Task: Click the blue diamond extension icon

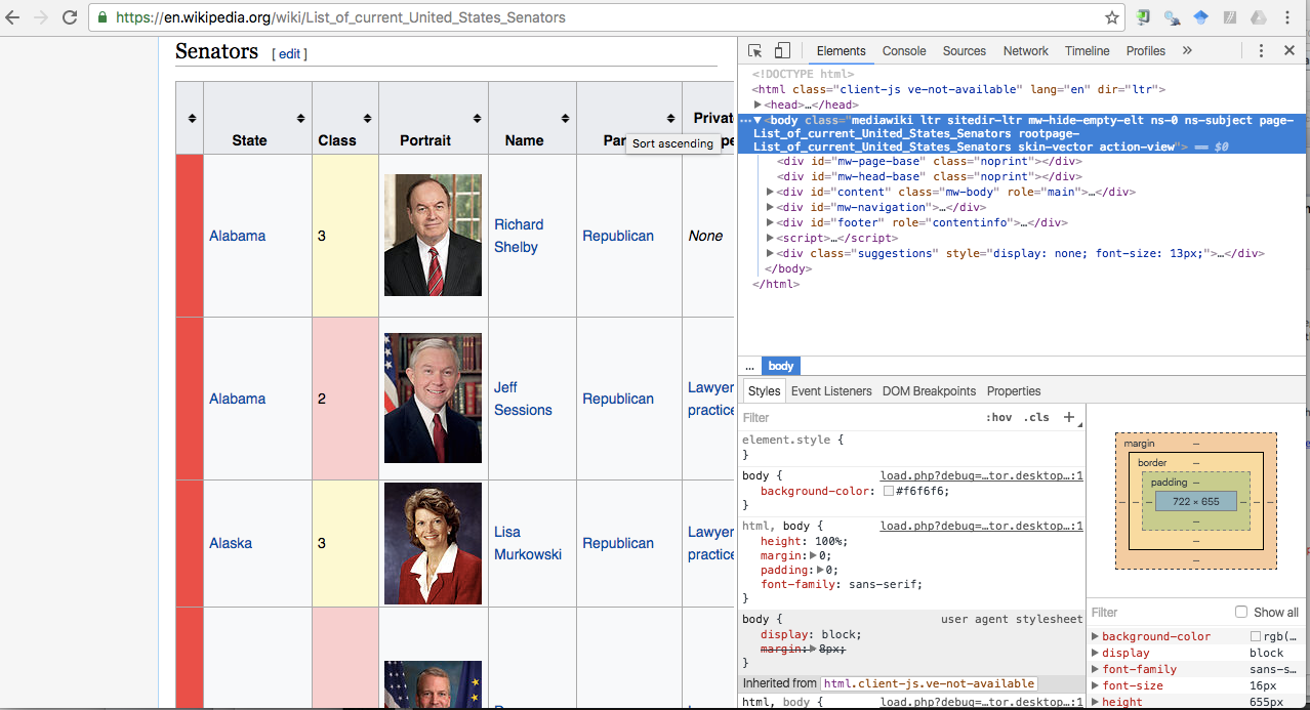Action: click(x=1201, y=18)
